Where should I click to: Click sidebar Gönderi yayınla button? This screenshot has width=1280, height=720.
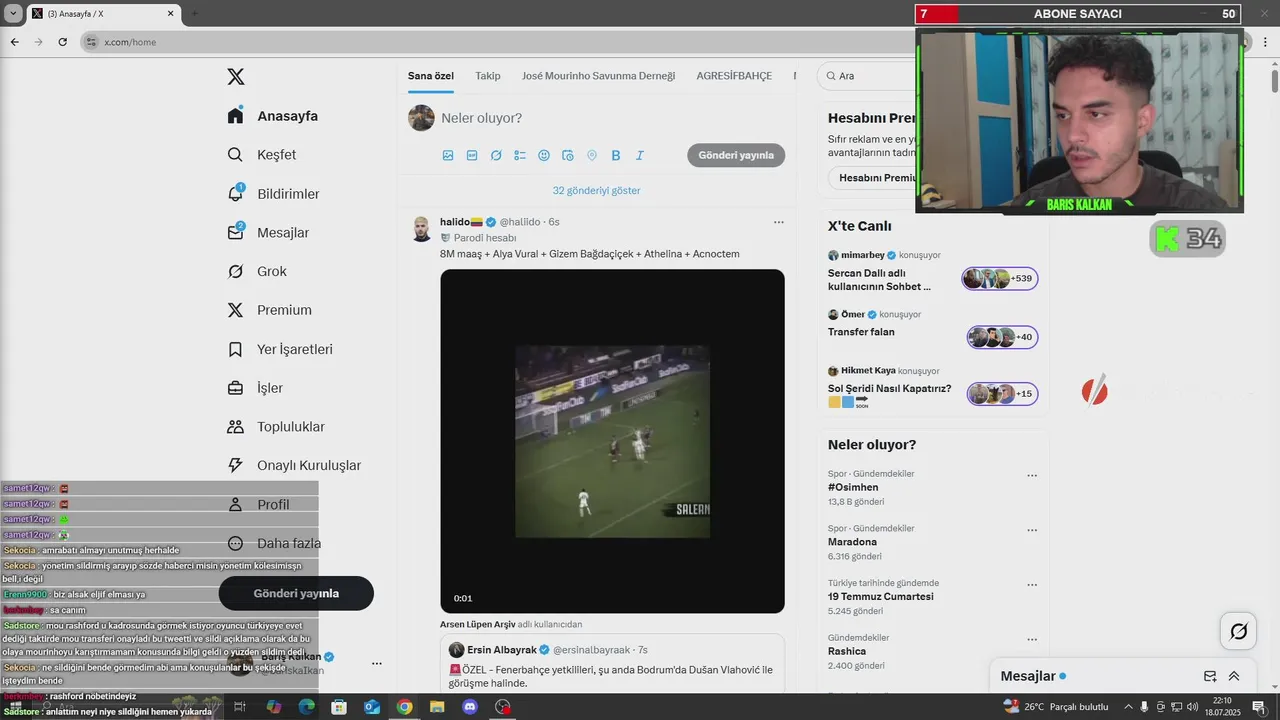[x=296, y=593]
